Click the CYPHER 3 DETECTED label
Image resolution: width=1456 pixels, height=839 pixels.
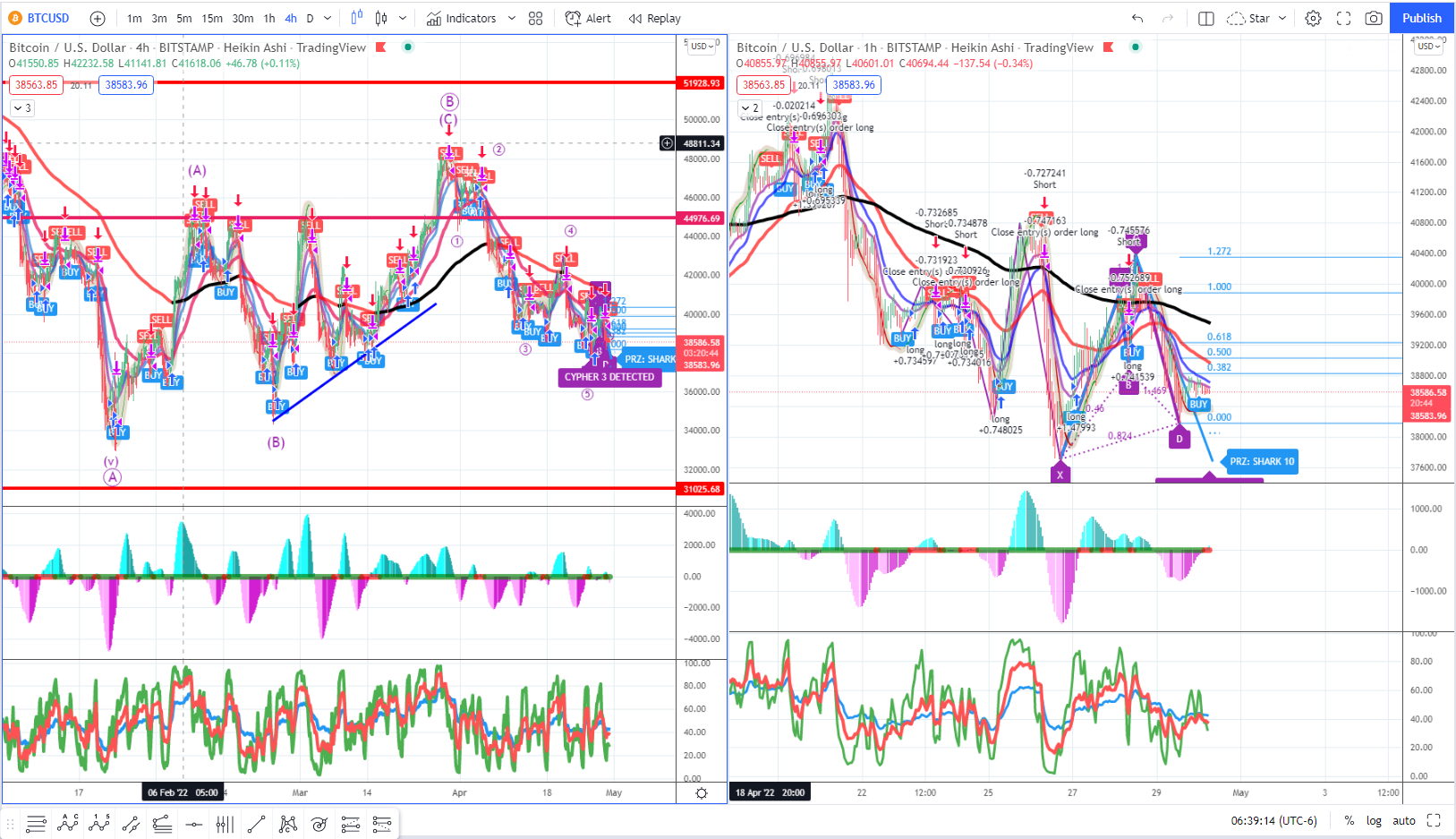(609, 377)
